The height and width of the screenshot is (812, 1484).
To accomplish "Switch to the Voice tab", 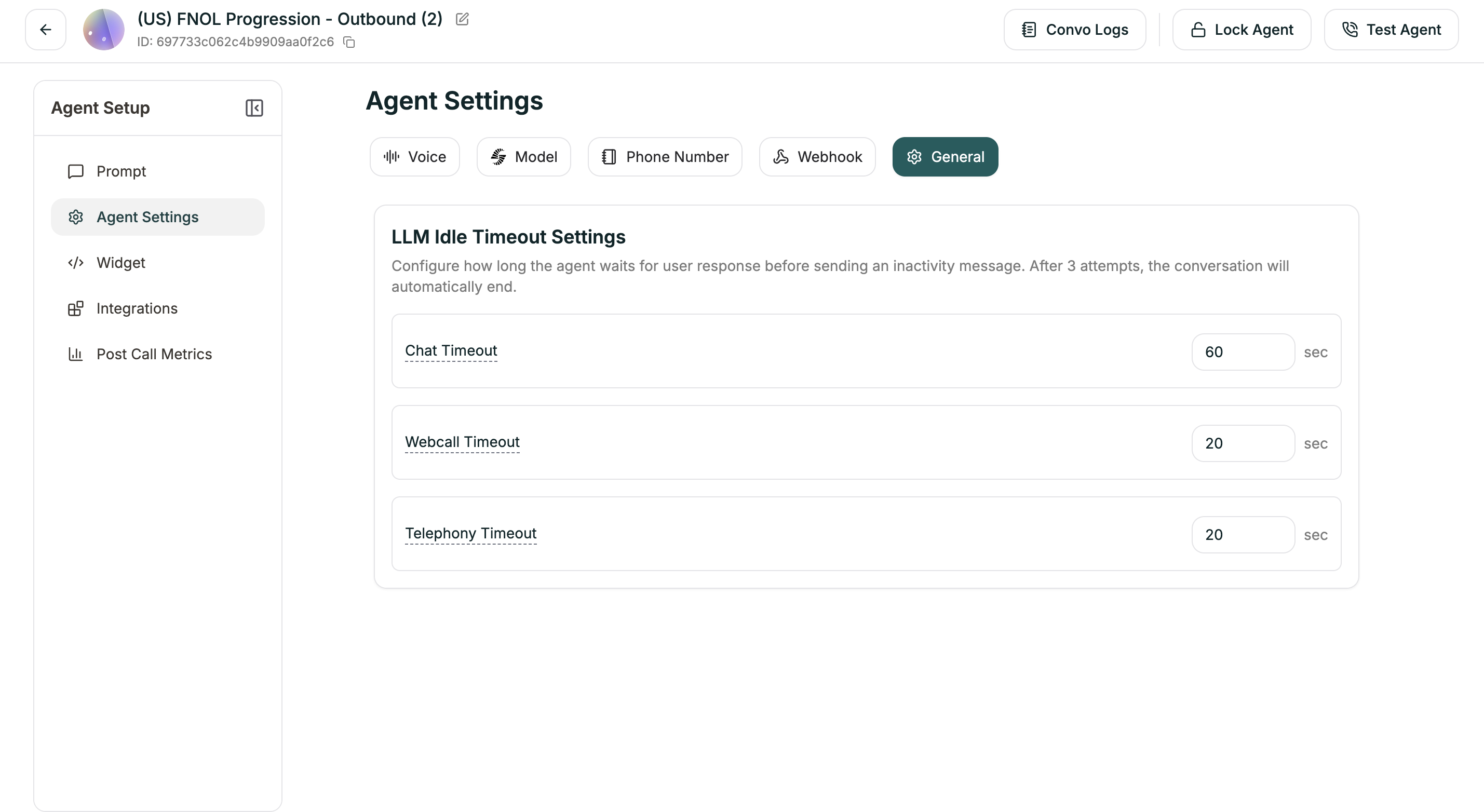I will click(415, 157).
